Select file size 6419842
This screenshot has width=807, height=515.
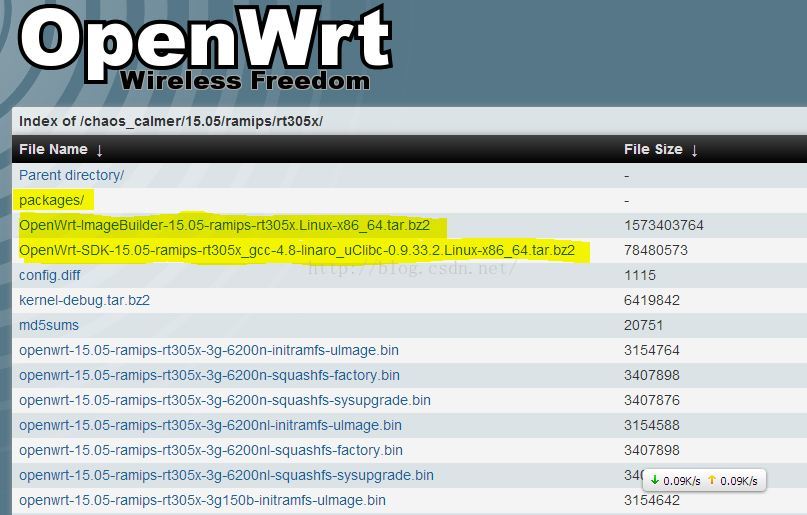pos(652,300)
